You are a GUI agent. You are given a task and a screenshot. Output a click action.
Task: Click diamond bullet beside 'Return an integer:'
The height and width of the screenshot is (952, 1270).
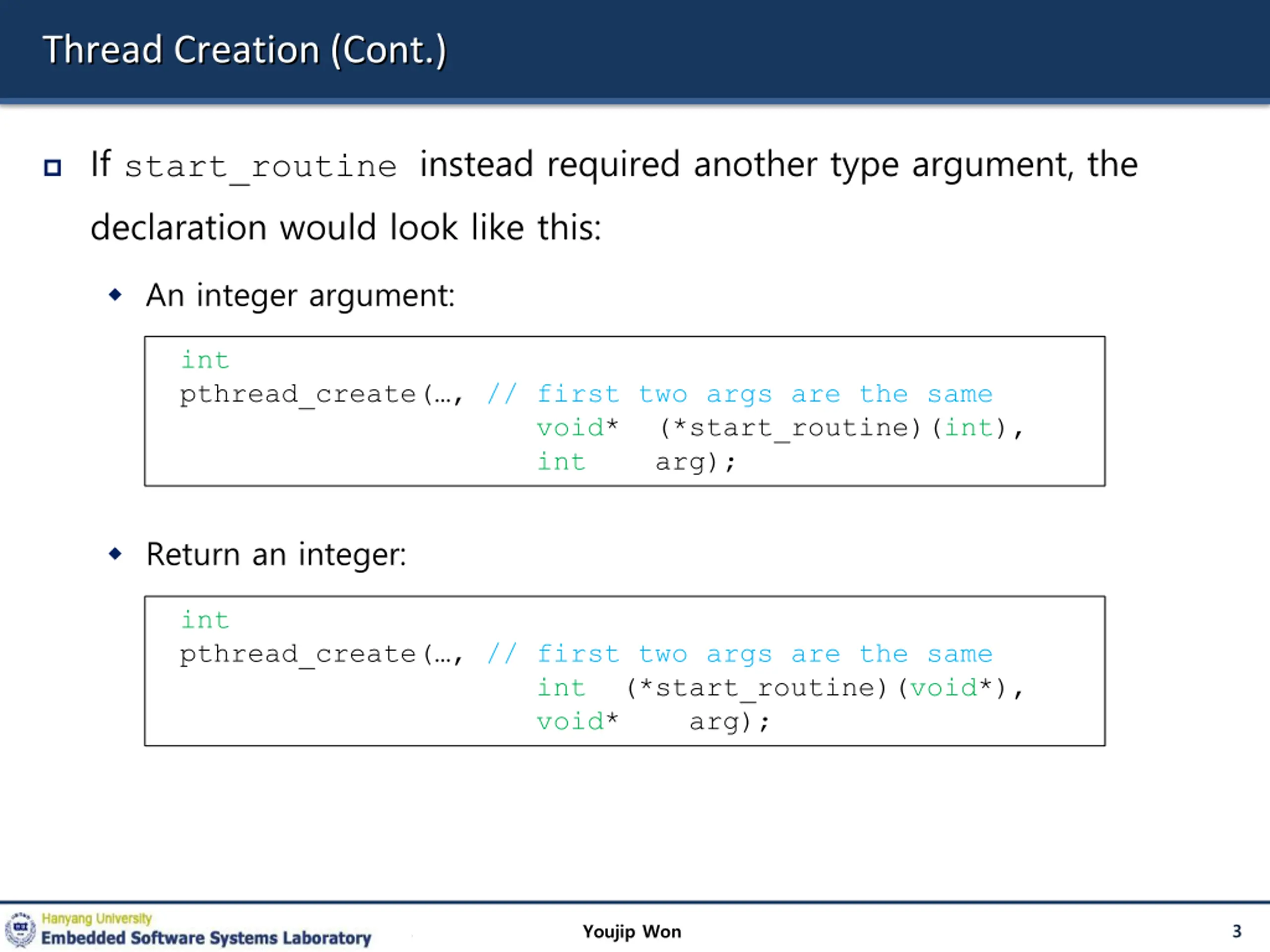[116, 554]
